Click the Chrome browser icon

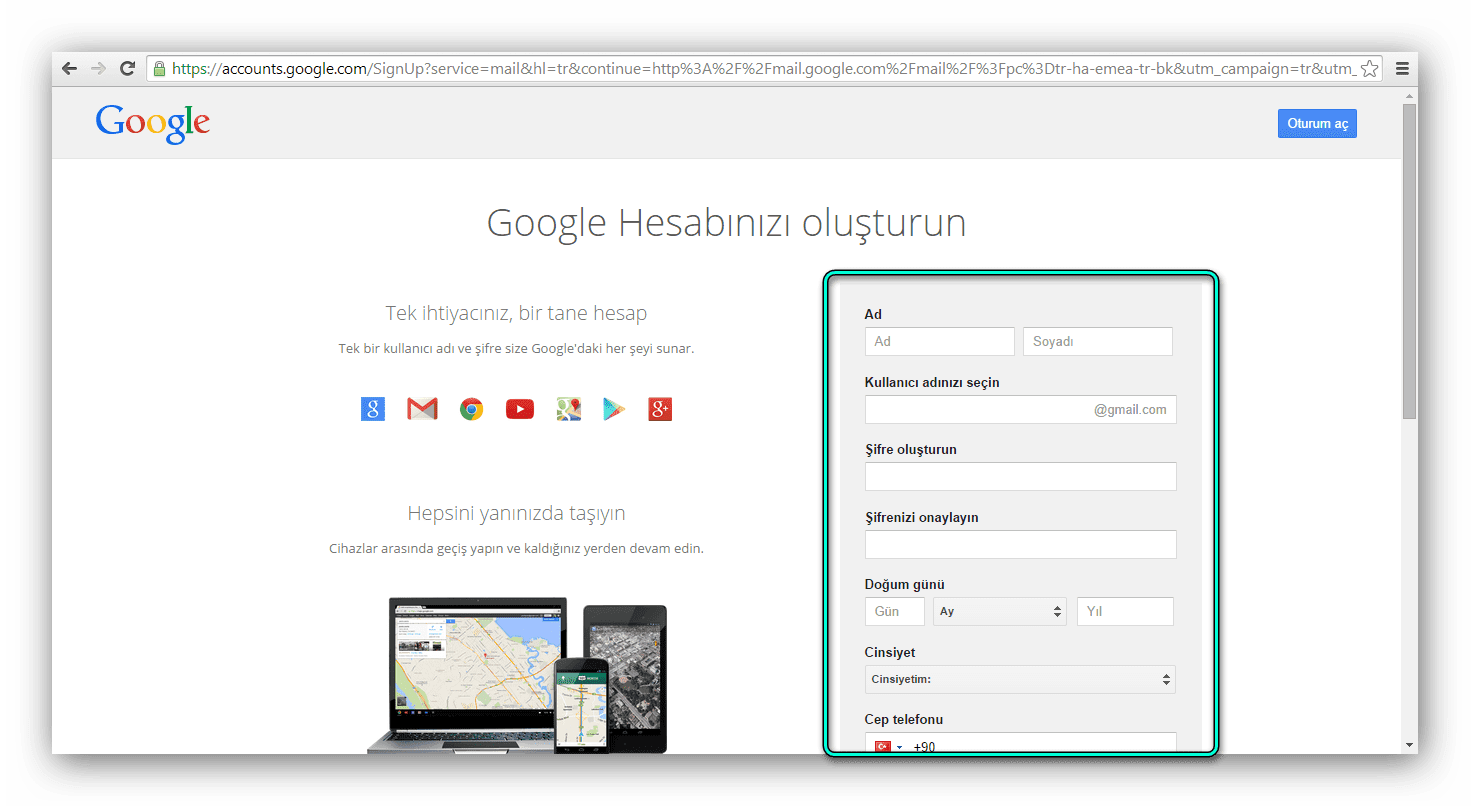(471, 408)
